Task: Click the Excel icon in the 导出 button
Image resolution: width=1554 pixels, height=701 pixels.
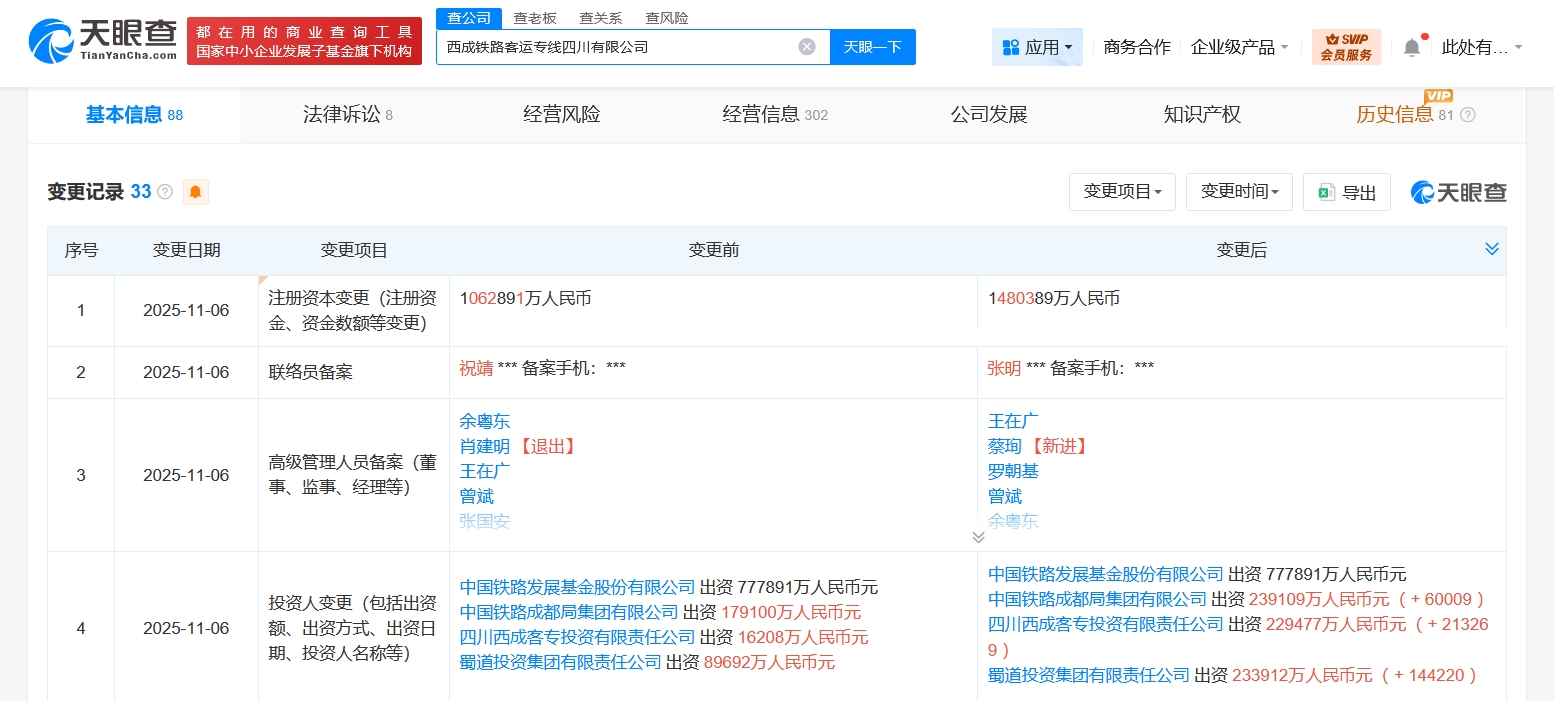Action: click(1328, 192)
